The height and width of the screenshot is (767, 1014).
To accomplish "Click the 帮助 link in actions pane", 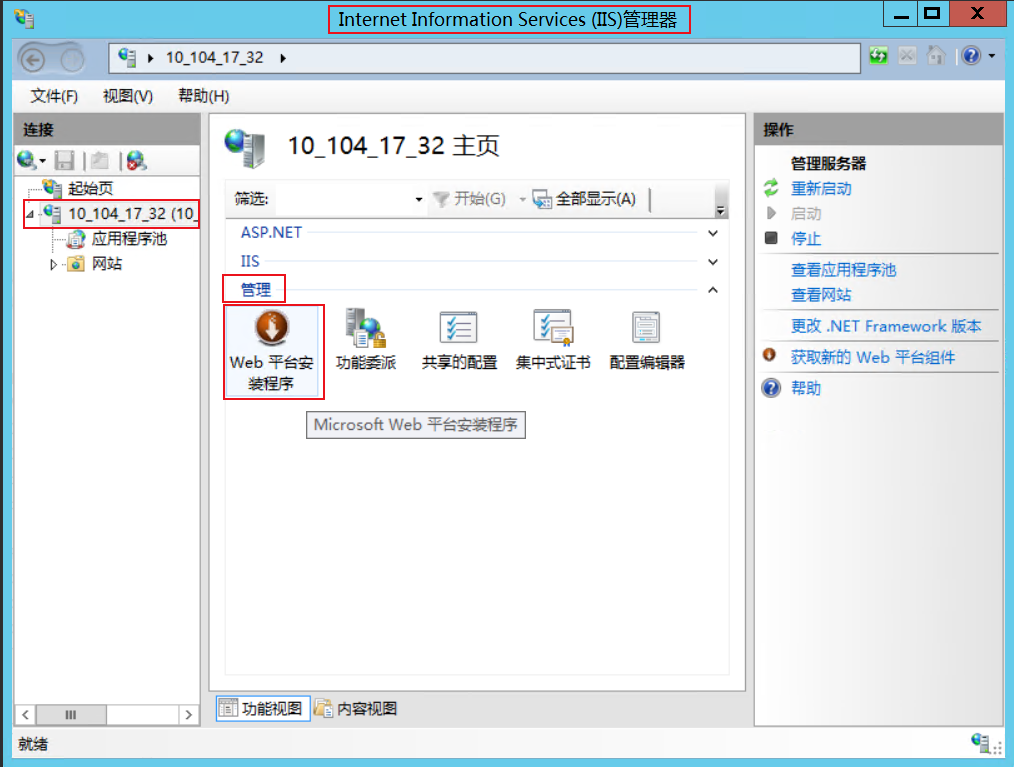I will point(806,388).
